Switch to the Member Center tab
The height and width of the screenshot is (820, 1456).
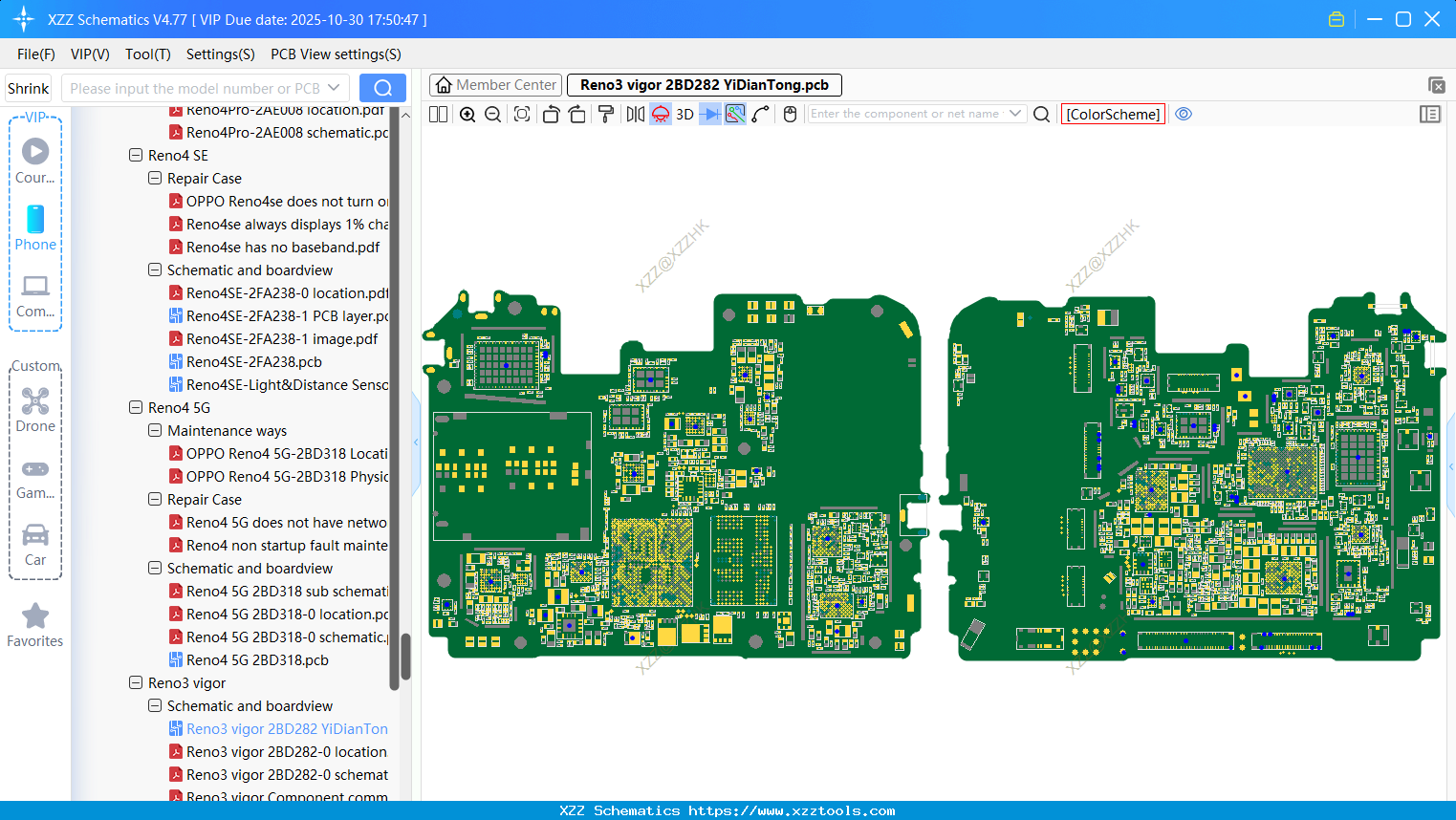click(x=495, y=85)
